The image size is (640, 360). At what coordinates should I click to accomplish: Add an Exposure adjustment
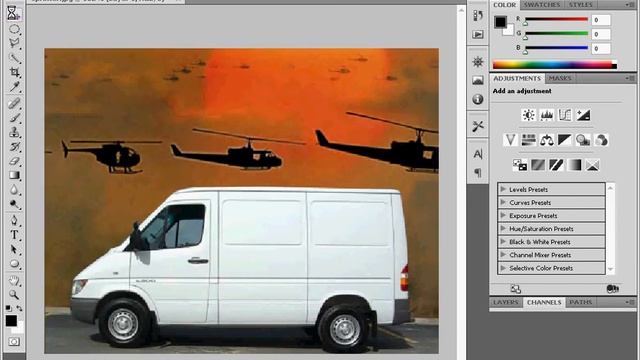[583, 115]
